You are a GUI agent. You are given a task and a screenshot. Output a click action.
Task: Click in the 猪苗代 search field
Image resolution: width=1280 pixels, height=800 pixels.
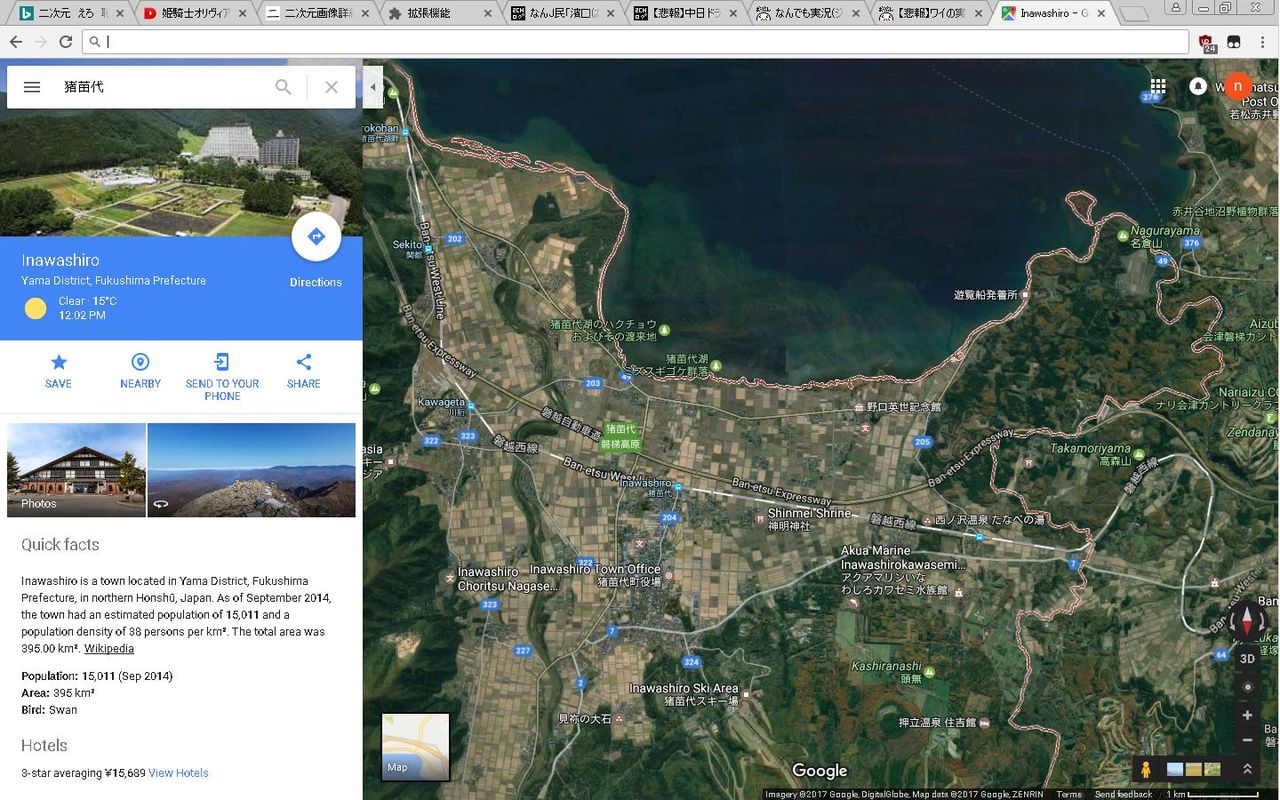(160, 87)
